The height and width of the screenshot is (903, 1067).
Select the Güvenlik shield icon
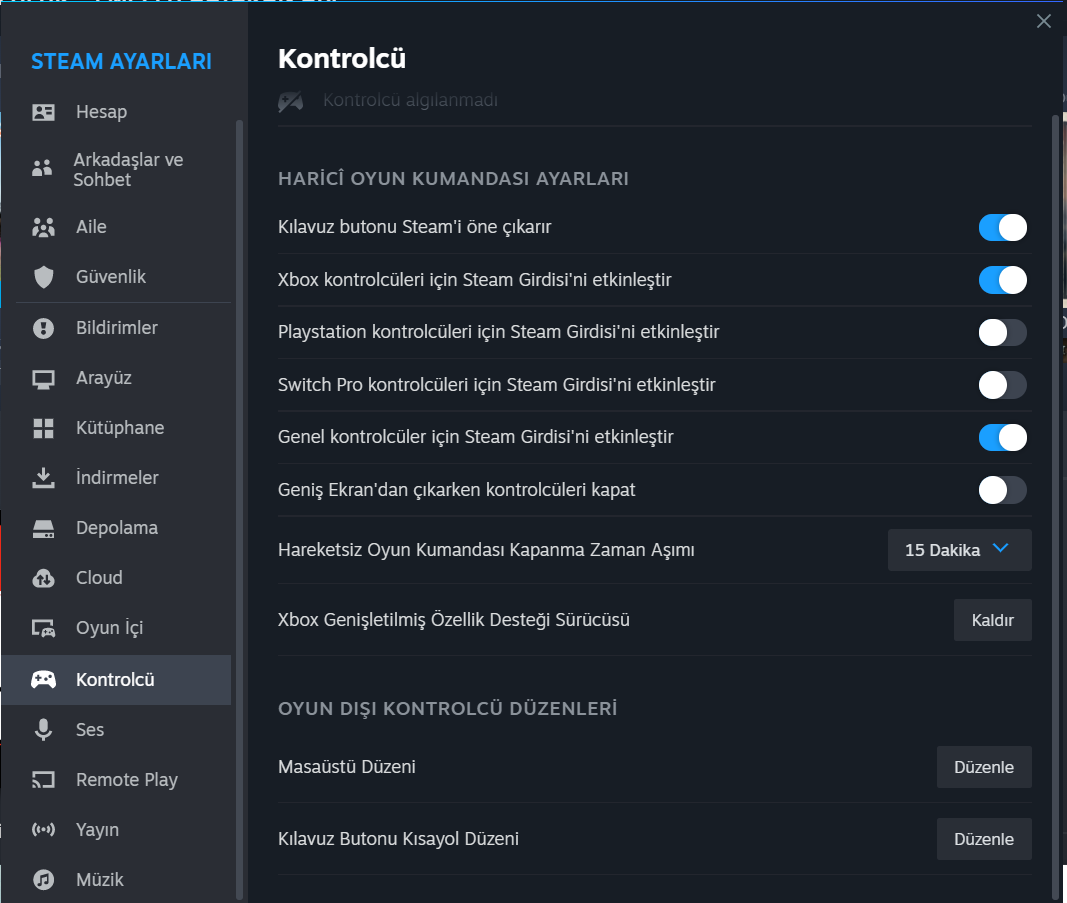[x=43, y=277]
